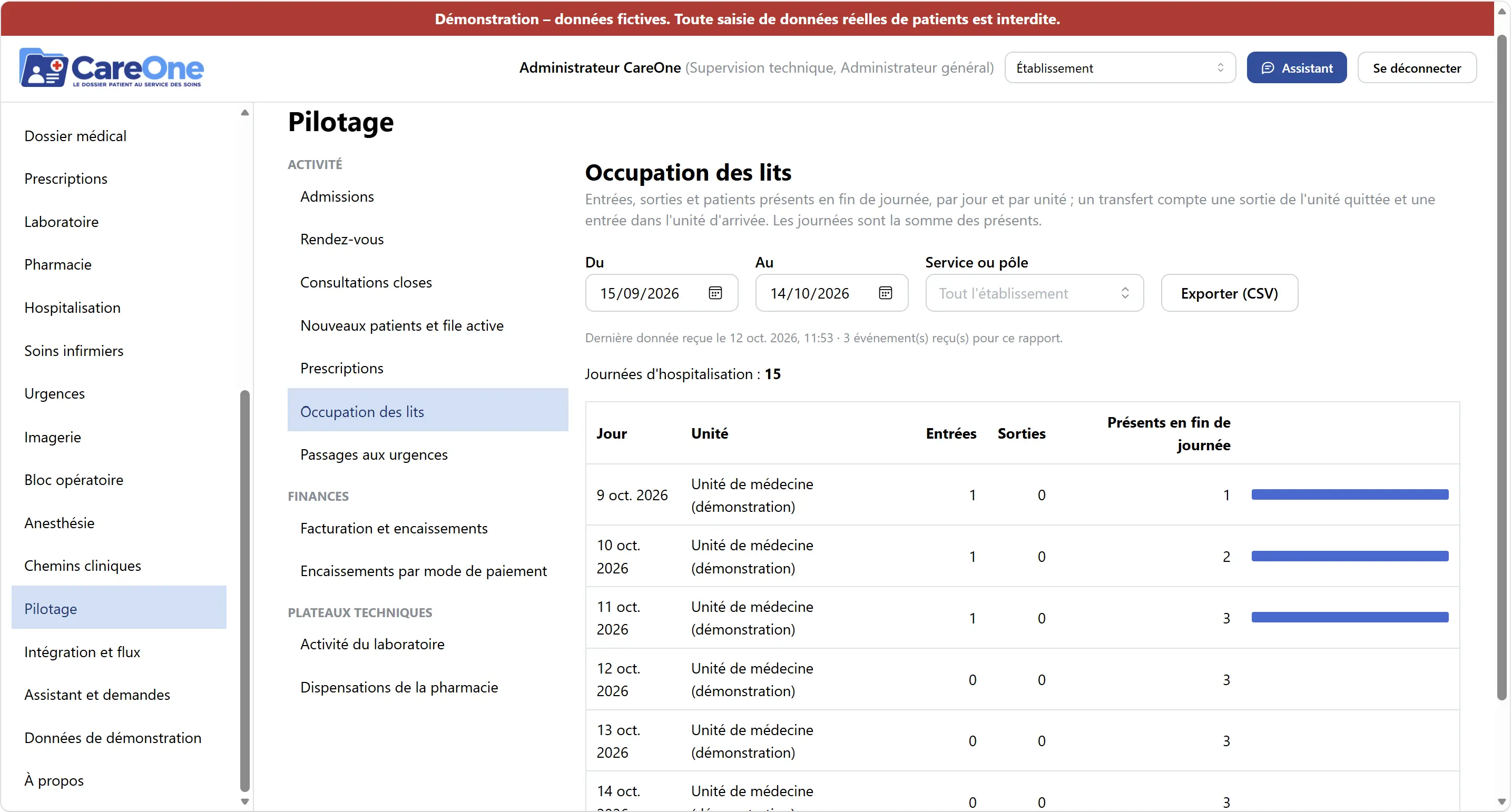Click Administrateur CareOne user name

(600, 68)
